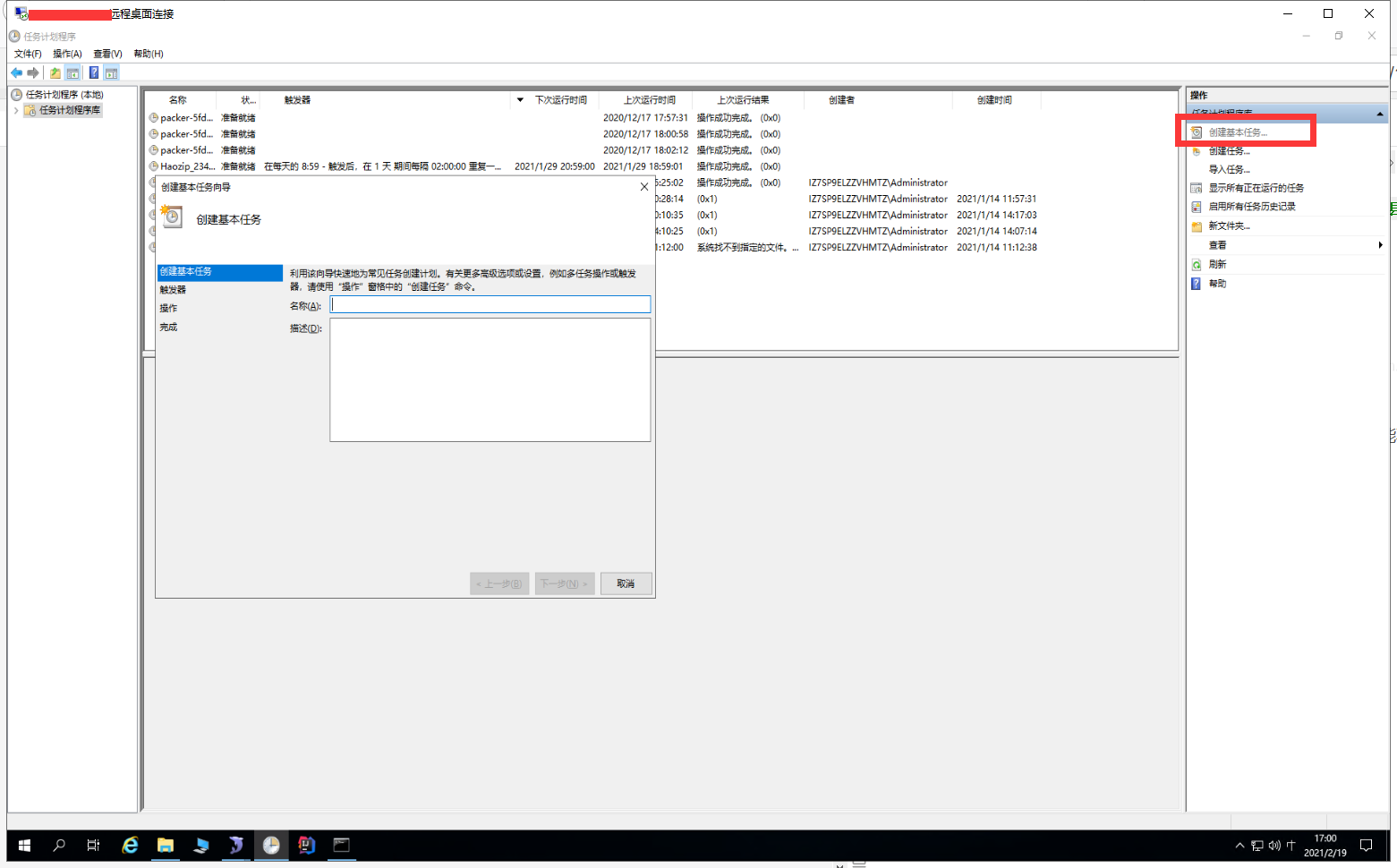Image resolution: width=1397 pixels, height=868 pixels.
Task: Click the 帮助 action in Actions pane
Action: click(x=1217, y=284)
